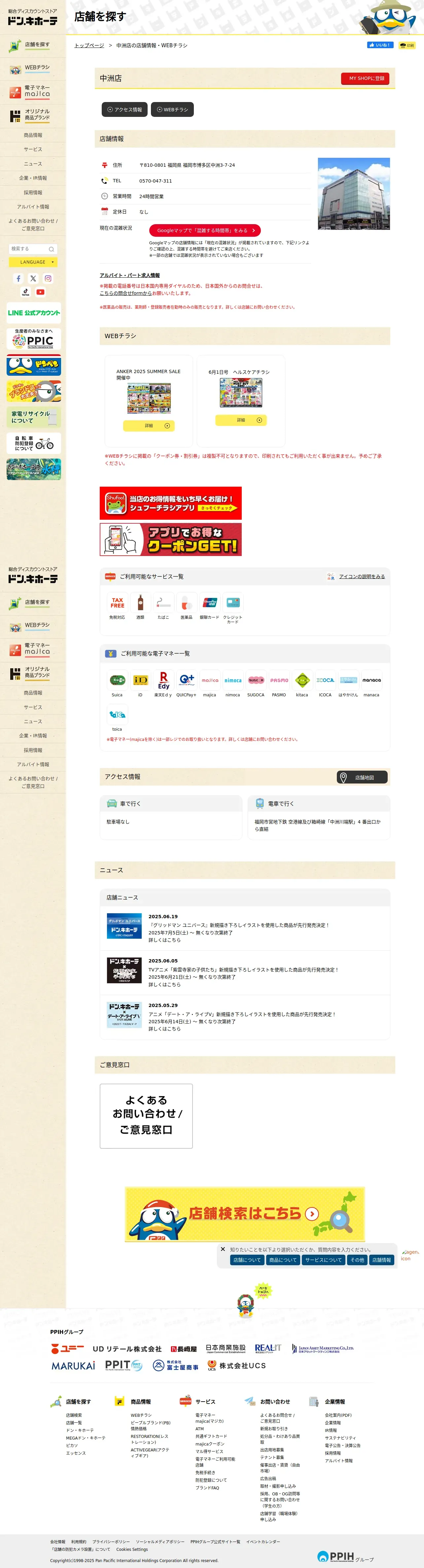Click the kitaca e-money icon
The image size is (424, 1568).
point(302,680)
